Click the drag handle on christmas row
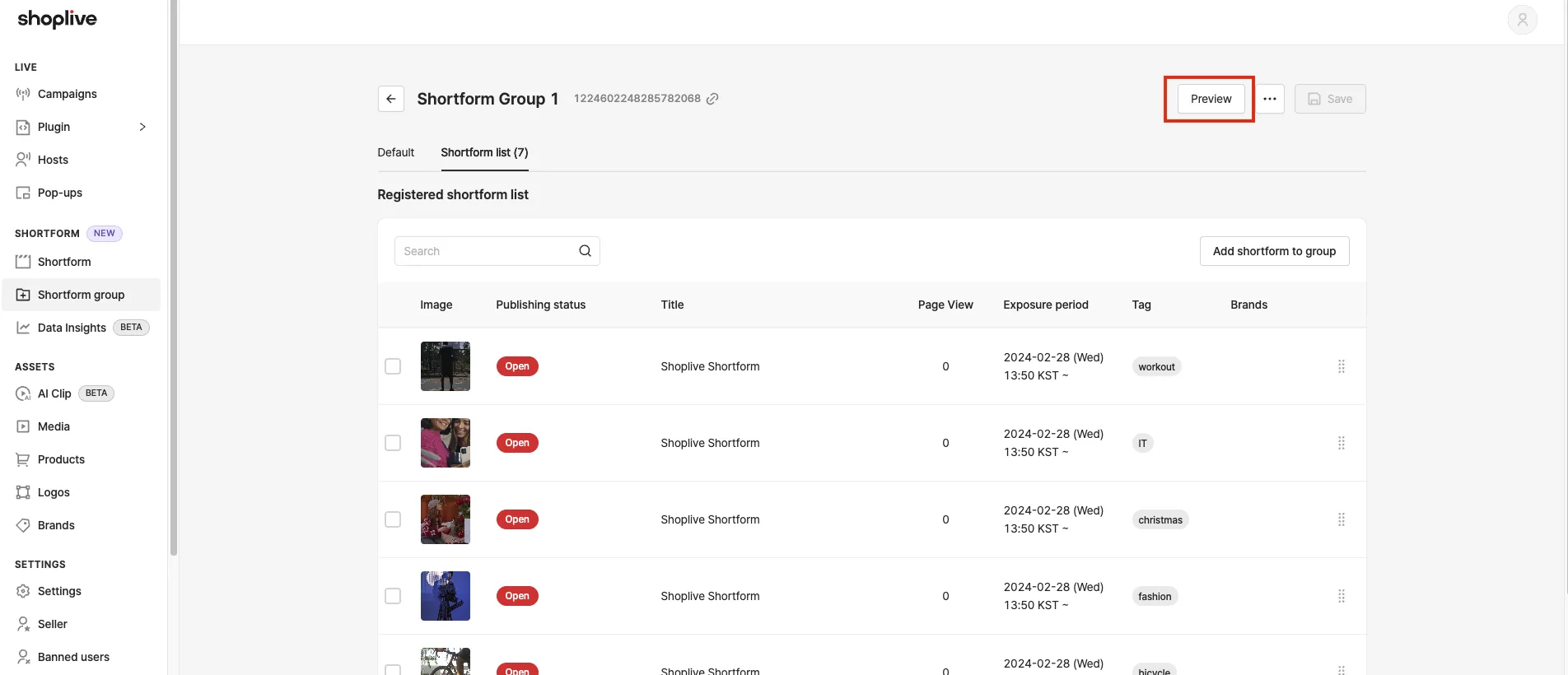Screen dimensions: 1568x675 pos(1342,519)
